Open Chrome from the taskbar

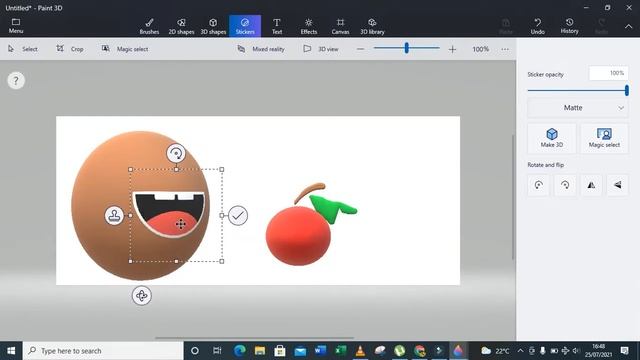pos(420,351)
